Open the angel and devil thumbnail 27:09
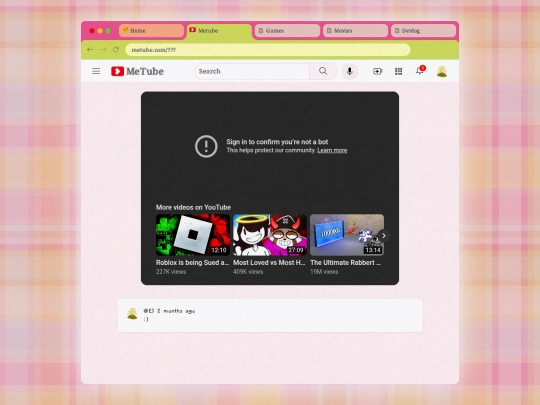The image size is (540, 405). point(270,235)
